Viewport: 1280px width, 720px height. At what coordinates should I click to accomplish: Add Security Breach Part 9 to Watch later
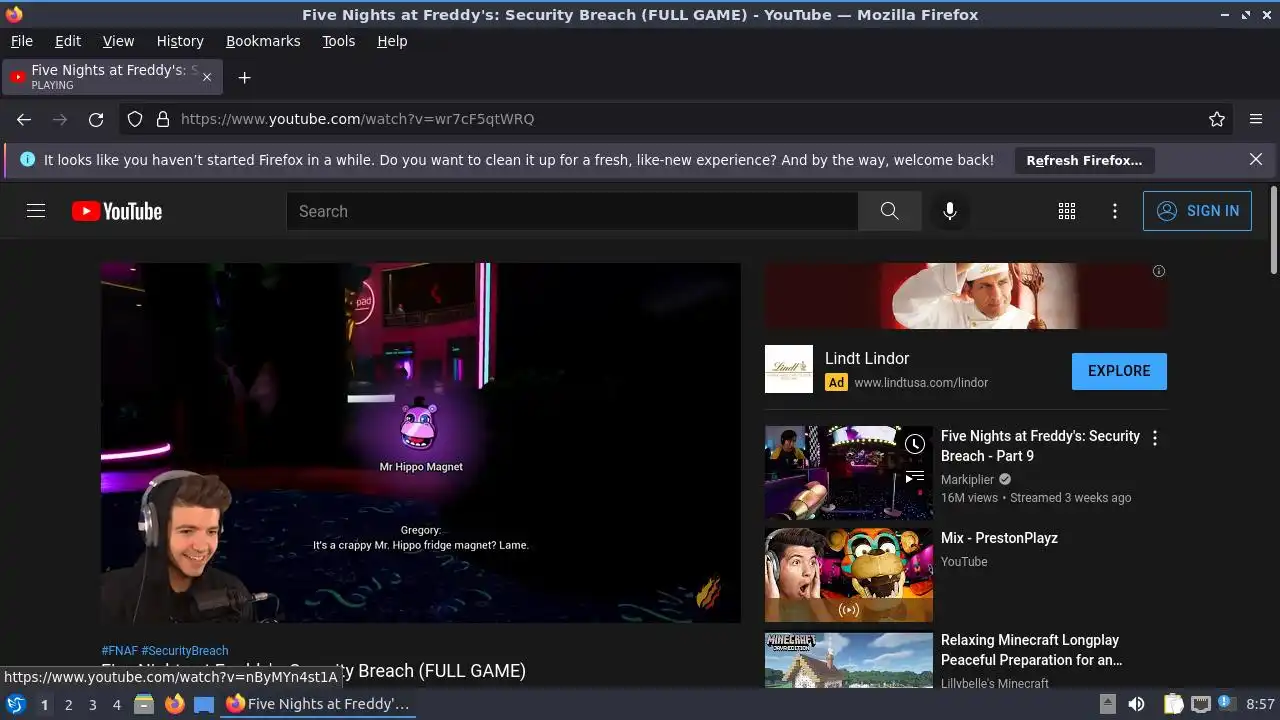[915, 444]
